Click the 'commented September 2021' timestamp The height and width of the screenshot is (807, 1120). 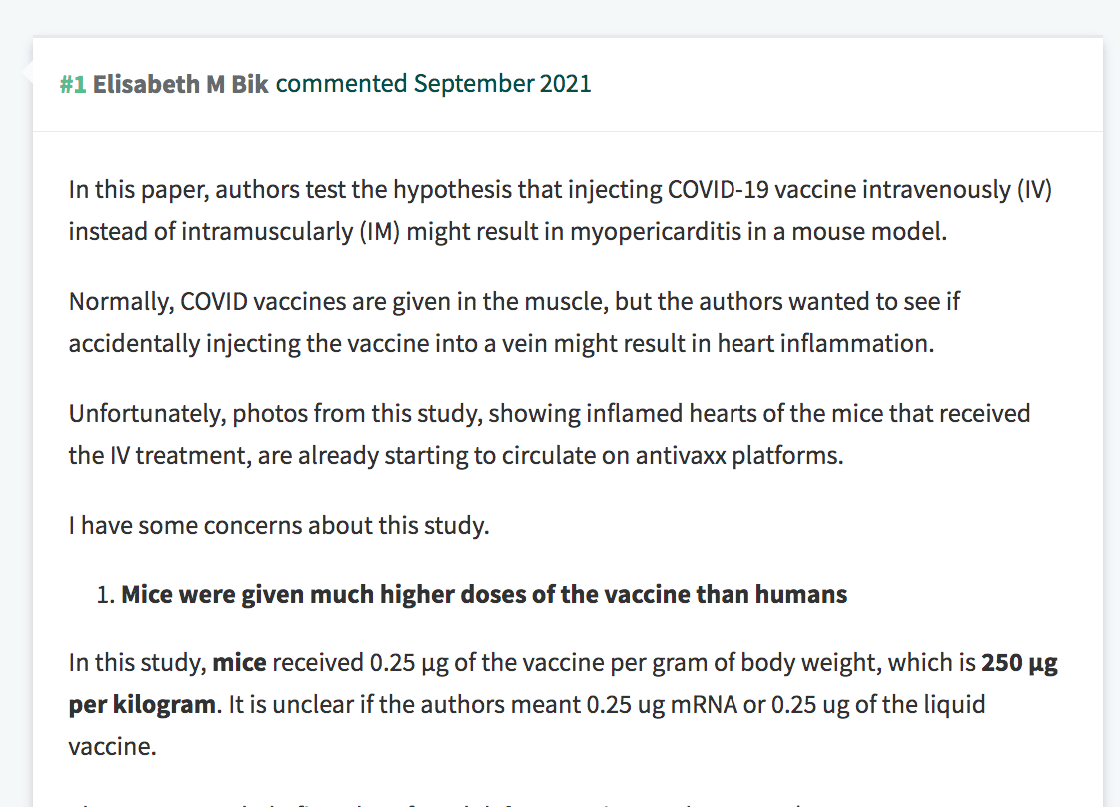pos(434,84)
